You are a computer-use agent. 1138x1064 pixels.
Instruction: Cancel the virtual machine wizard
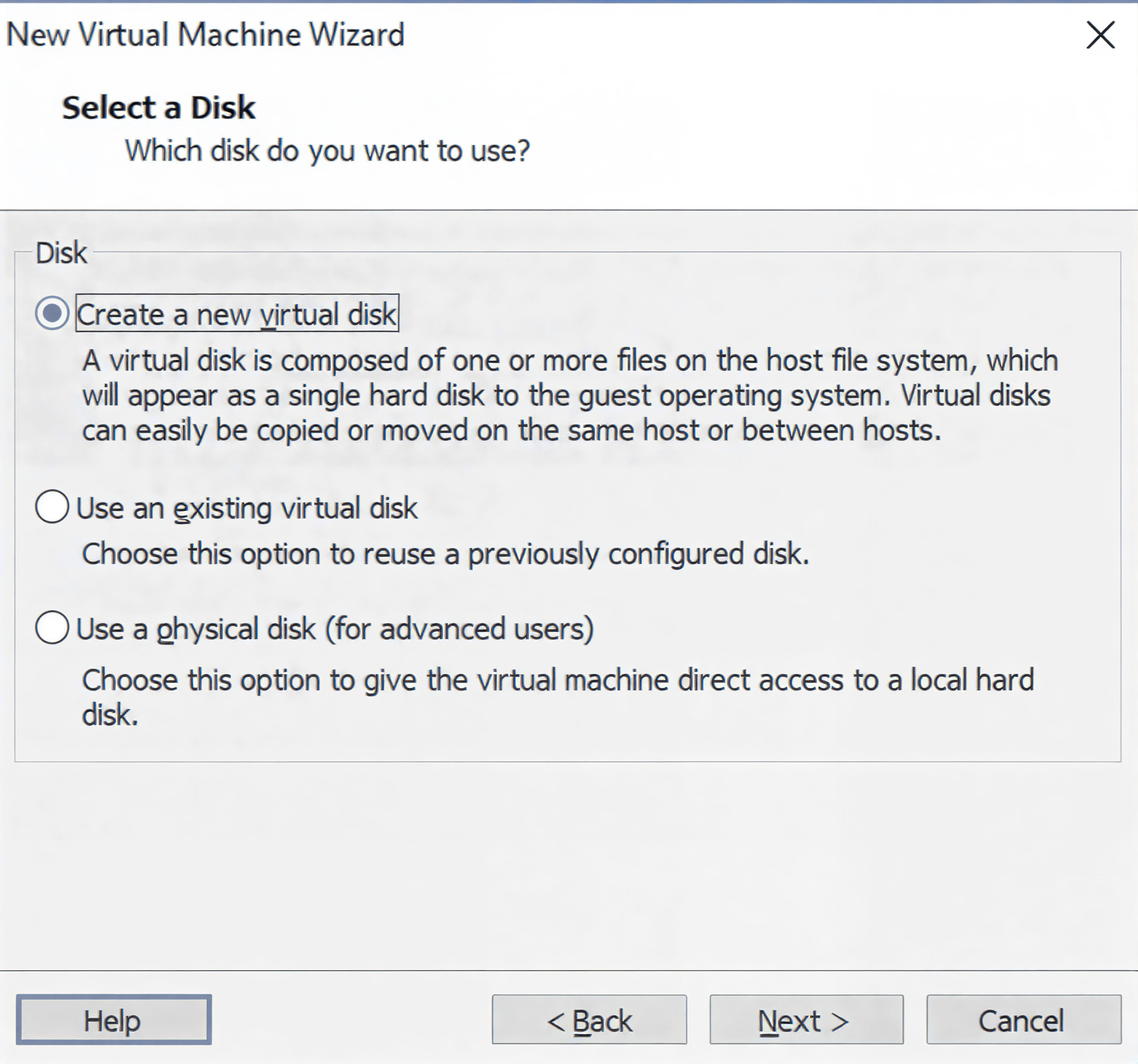click(x=1024, y=1020)
